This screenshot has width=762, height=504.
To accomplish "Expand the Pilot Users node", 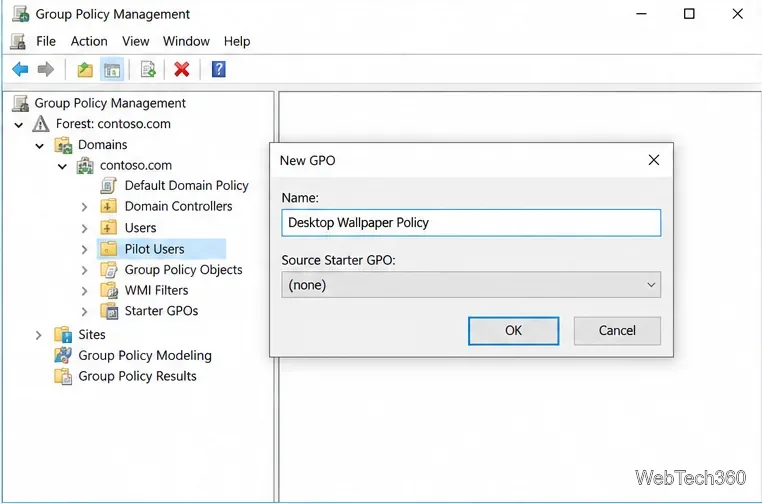I will pyautogui.click(x=85, y=250).
